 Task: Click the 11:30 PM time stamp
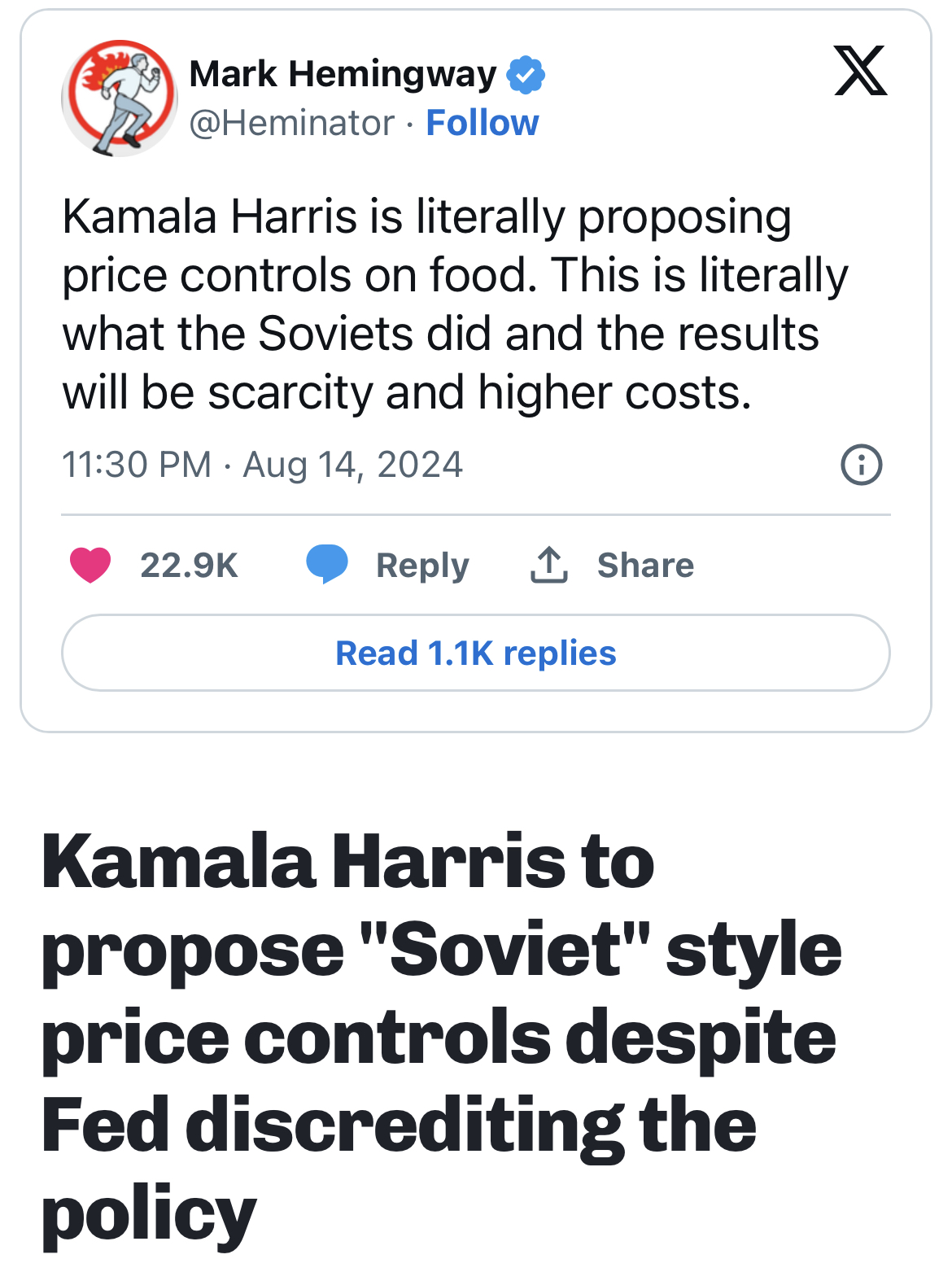coord(136,465)
